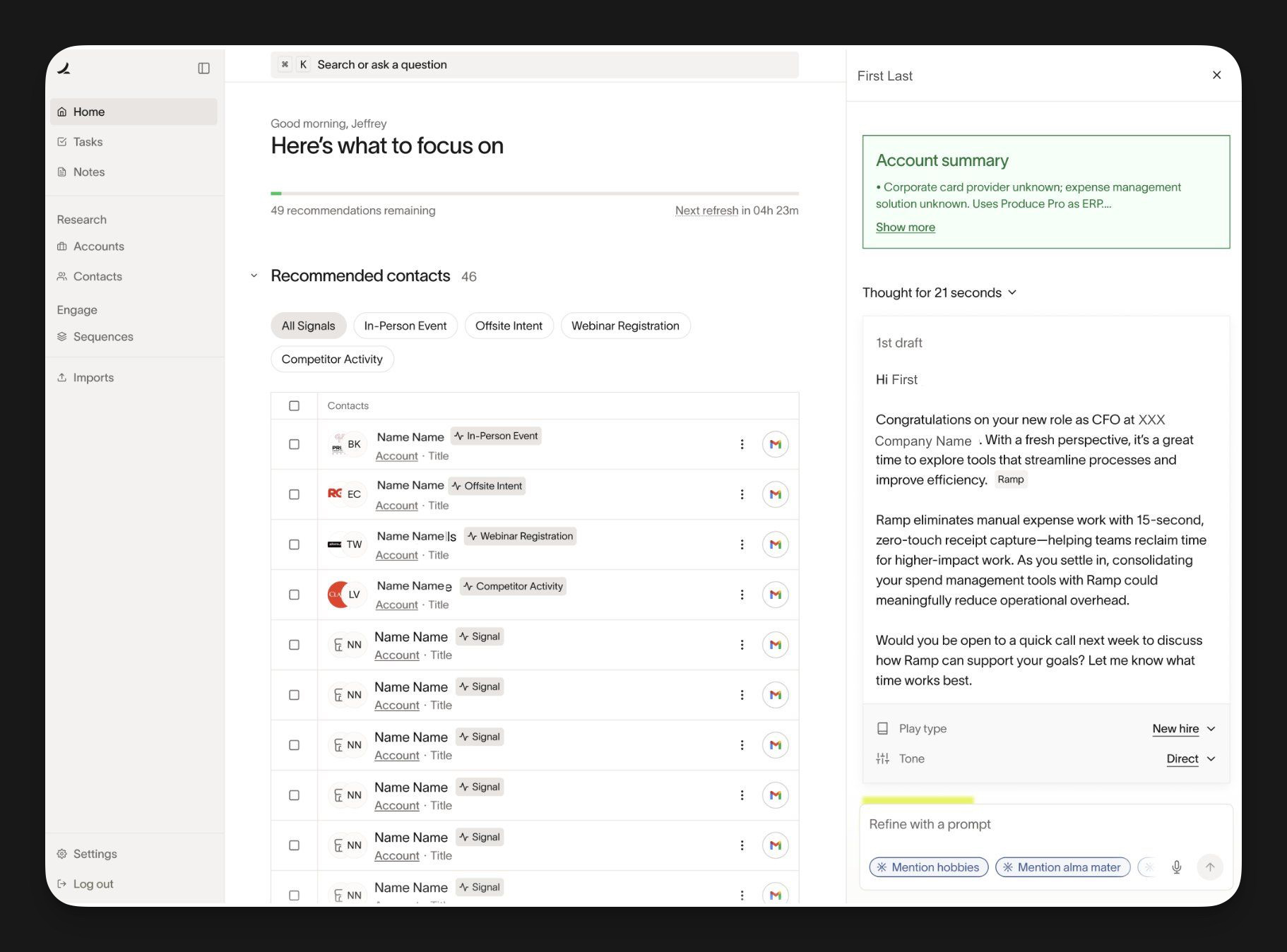Open the Play type New hire dropdown
This screenshot has width=1287, height=952.
1183,728
